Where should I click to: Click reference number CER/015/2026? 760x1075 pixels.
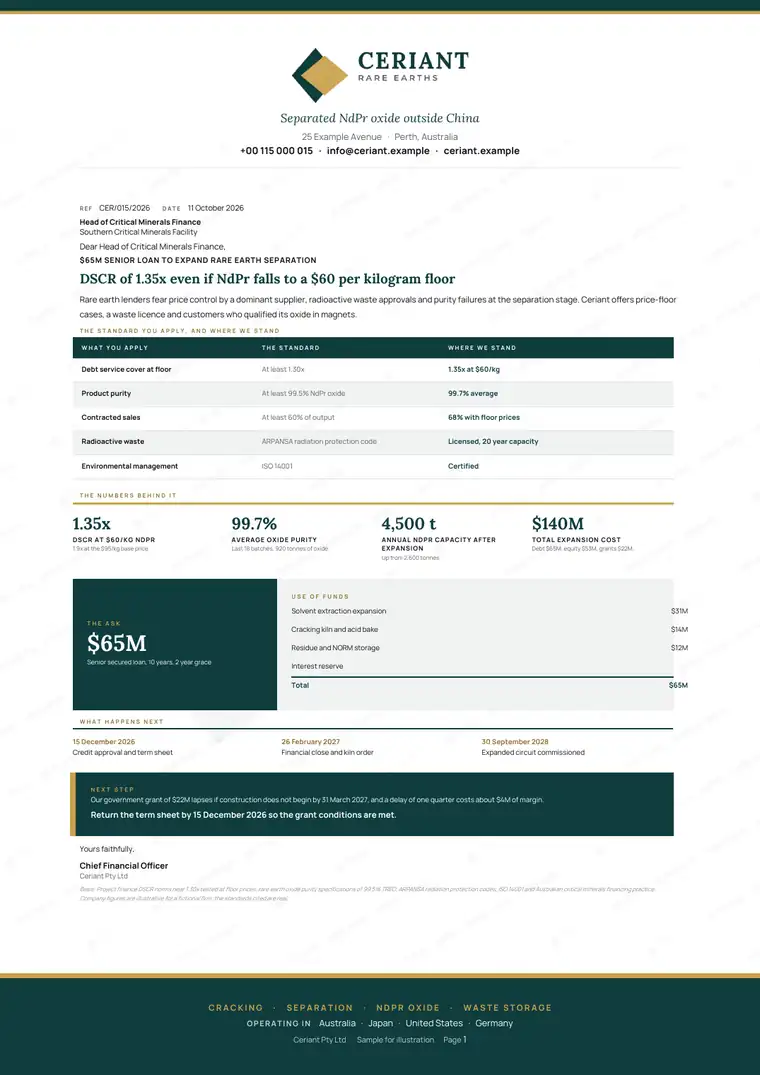pyautogui.click(x=124, y=208)
